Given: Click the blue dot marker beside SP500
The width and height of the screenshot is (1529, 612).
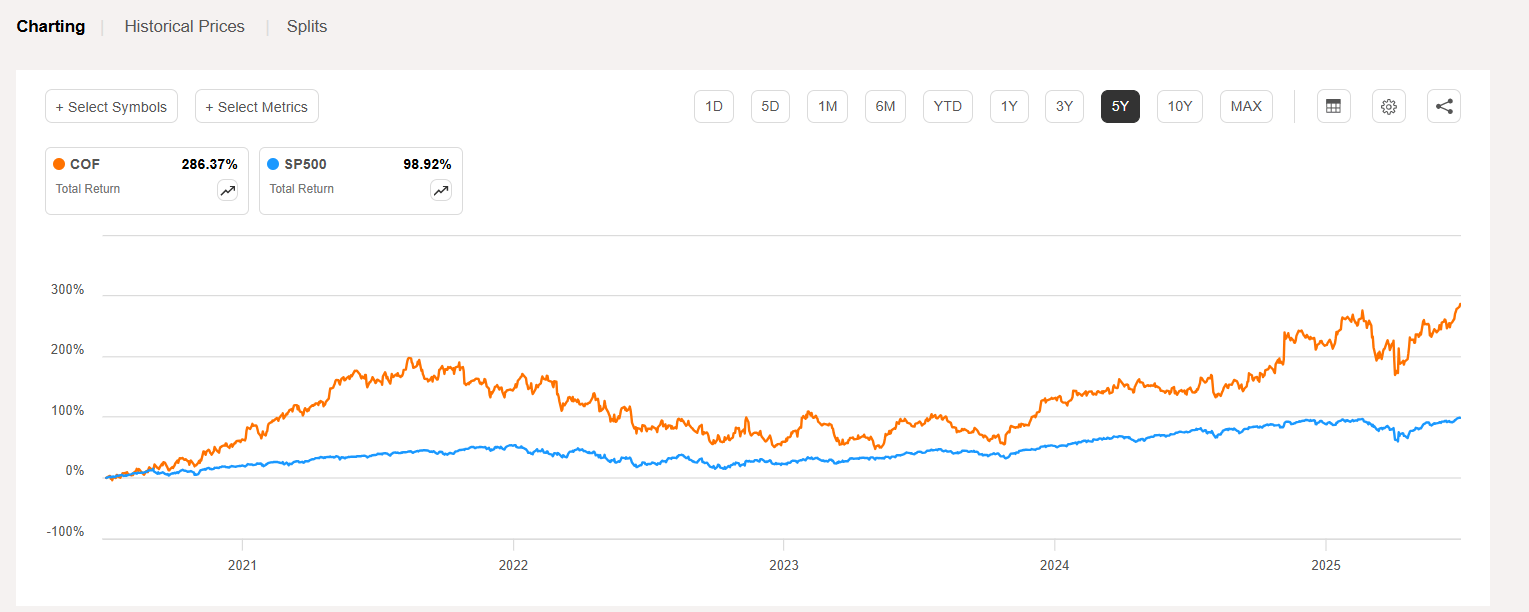Looking at the screenshot, I should [273, 163].
